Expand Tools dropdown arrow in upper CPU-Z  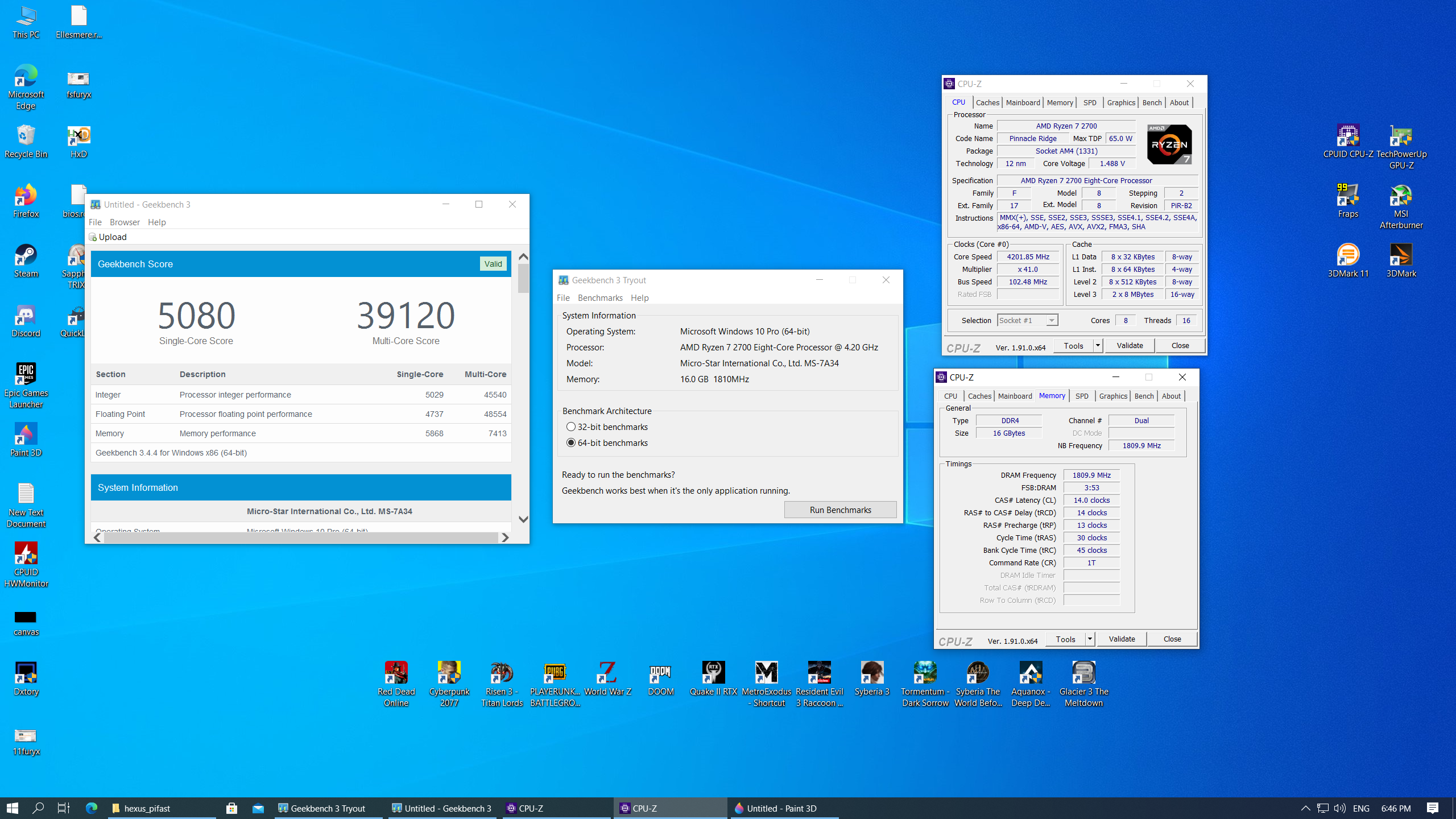tap(1098, 345)
